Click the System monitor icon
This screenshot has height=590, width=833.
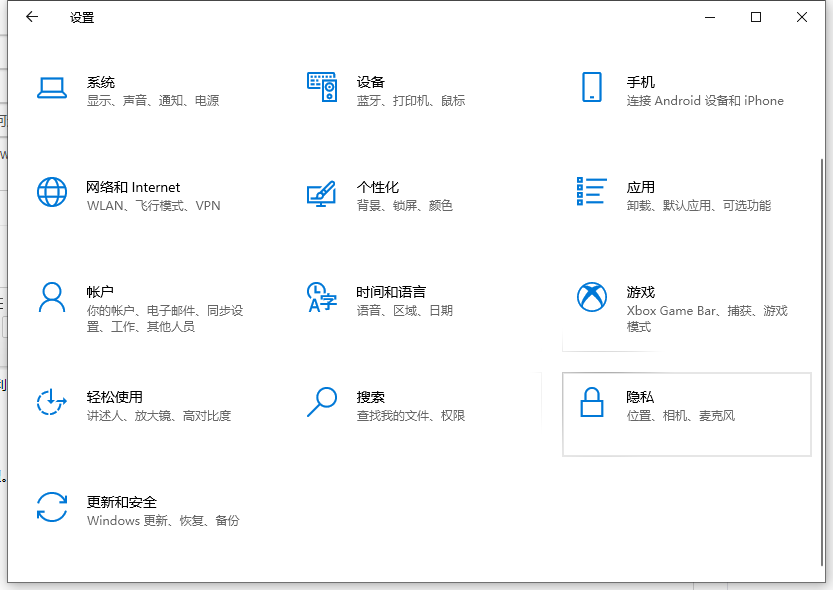pos(51,88)
